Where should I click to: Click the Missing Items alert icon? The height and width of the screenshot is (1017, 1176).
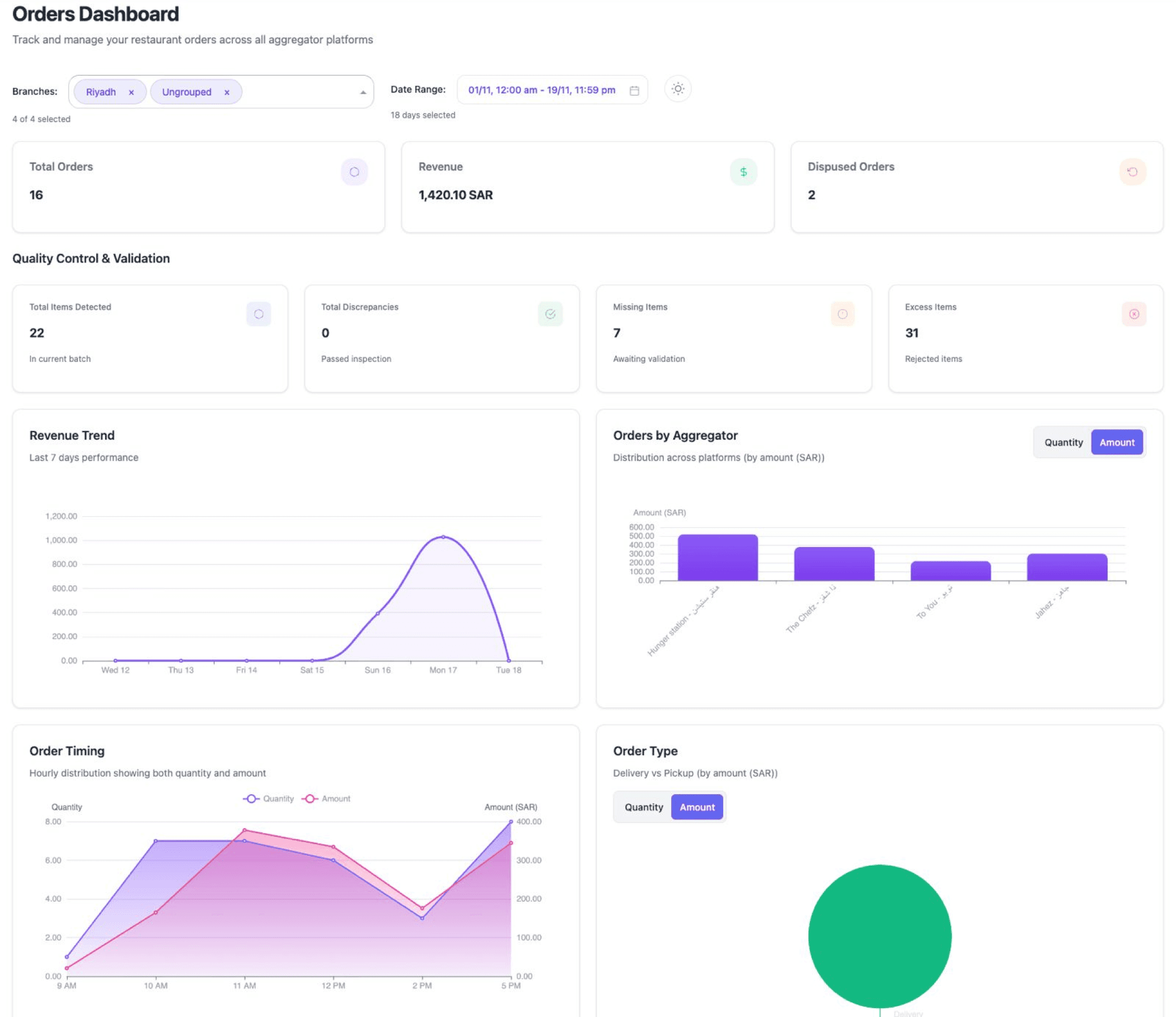[x=842, y=314]
